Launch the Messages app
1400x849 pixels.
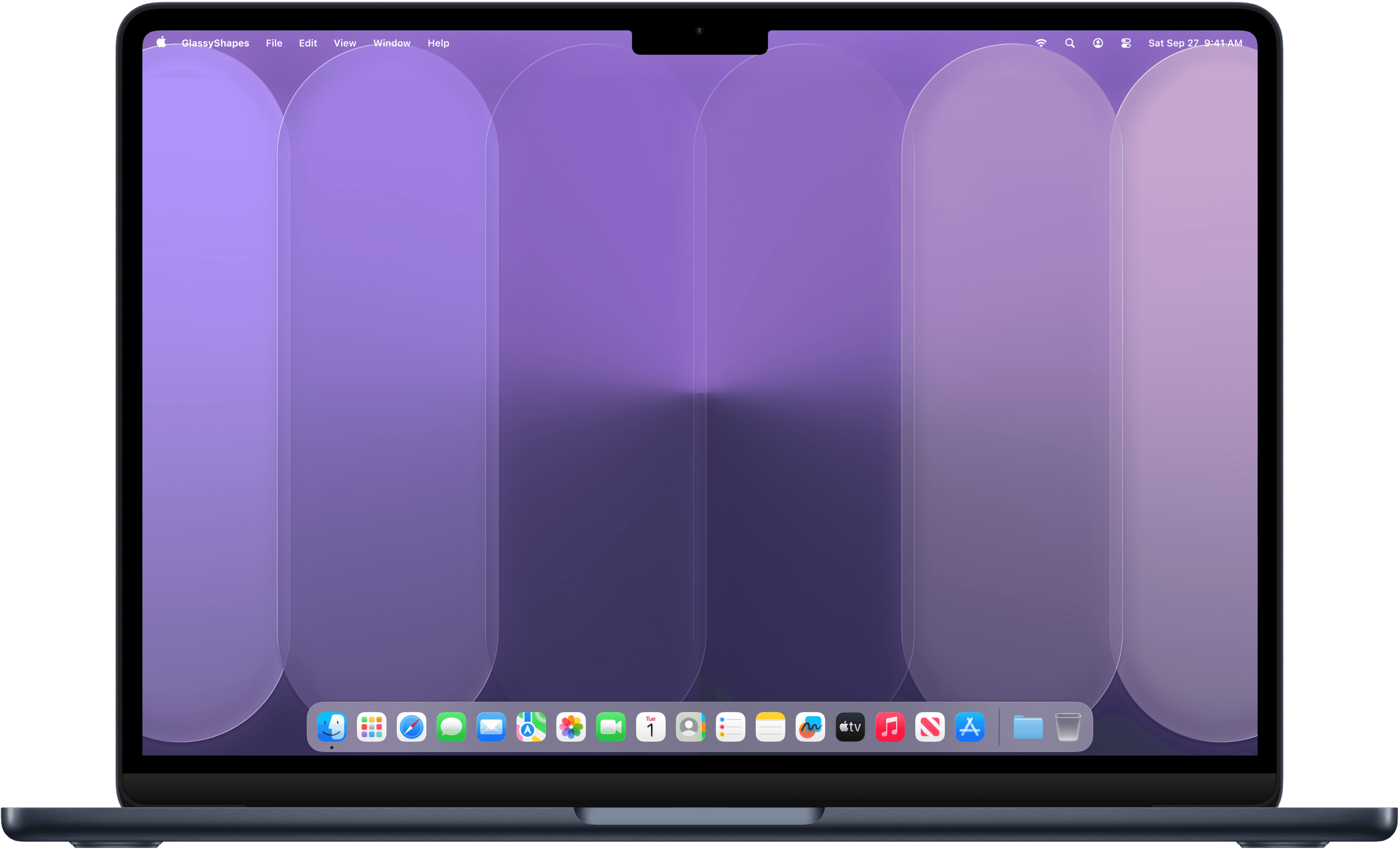[x=451, y=727]
